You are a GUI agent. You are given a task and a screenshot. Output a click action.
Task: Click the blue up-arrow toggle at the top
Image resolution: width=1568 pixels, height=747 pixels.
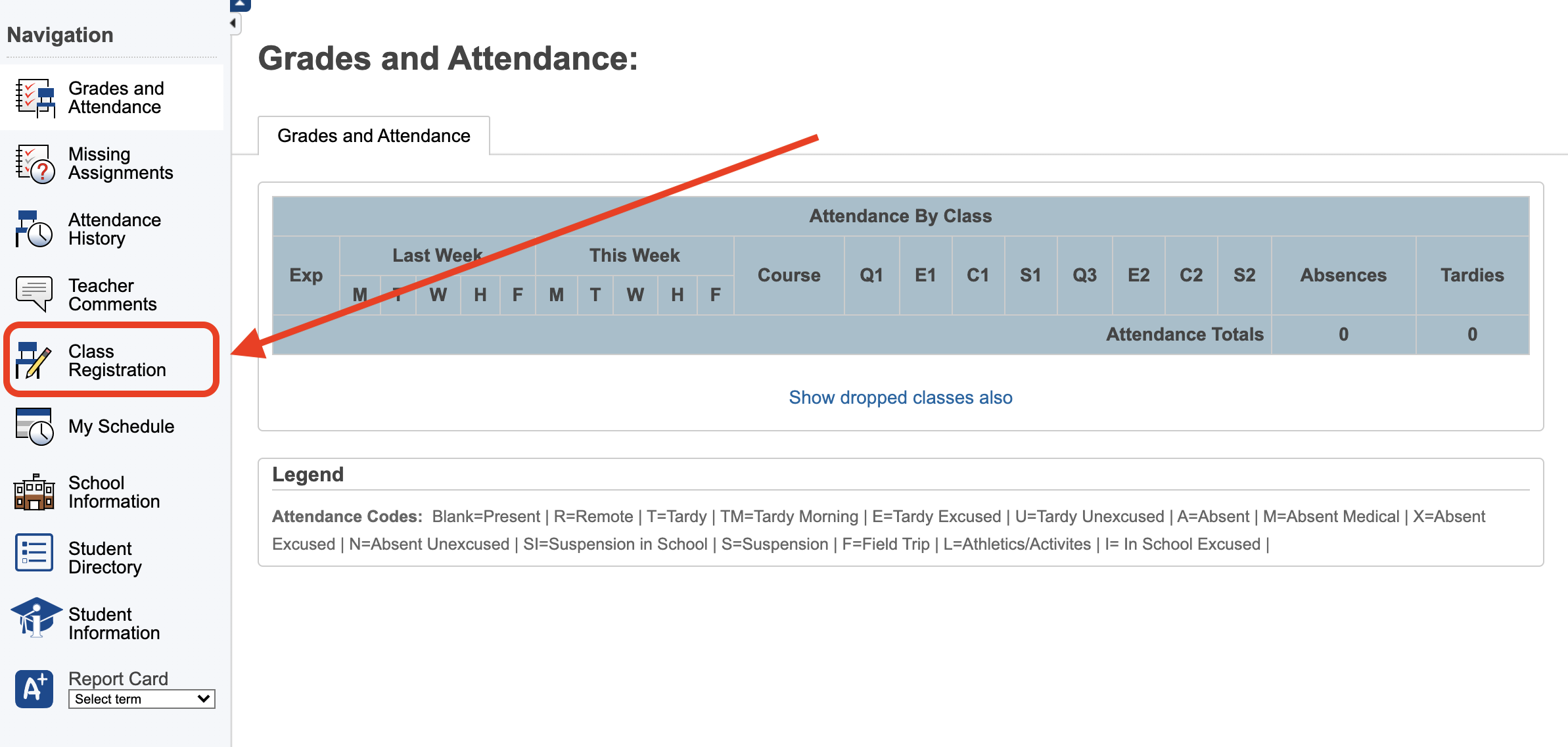click(240, 4)
